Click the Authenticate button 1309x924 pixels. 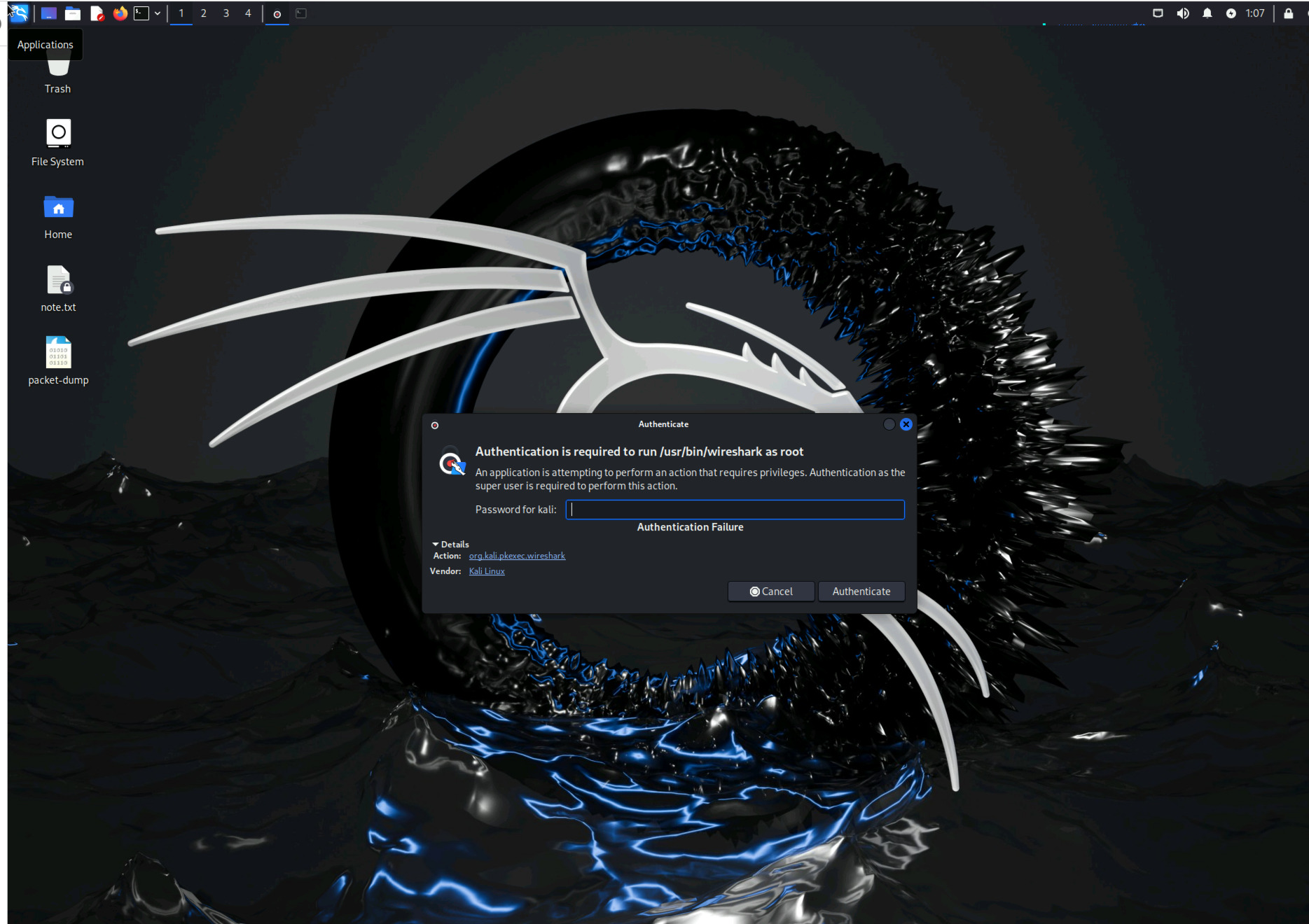861,591
